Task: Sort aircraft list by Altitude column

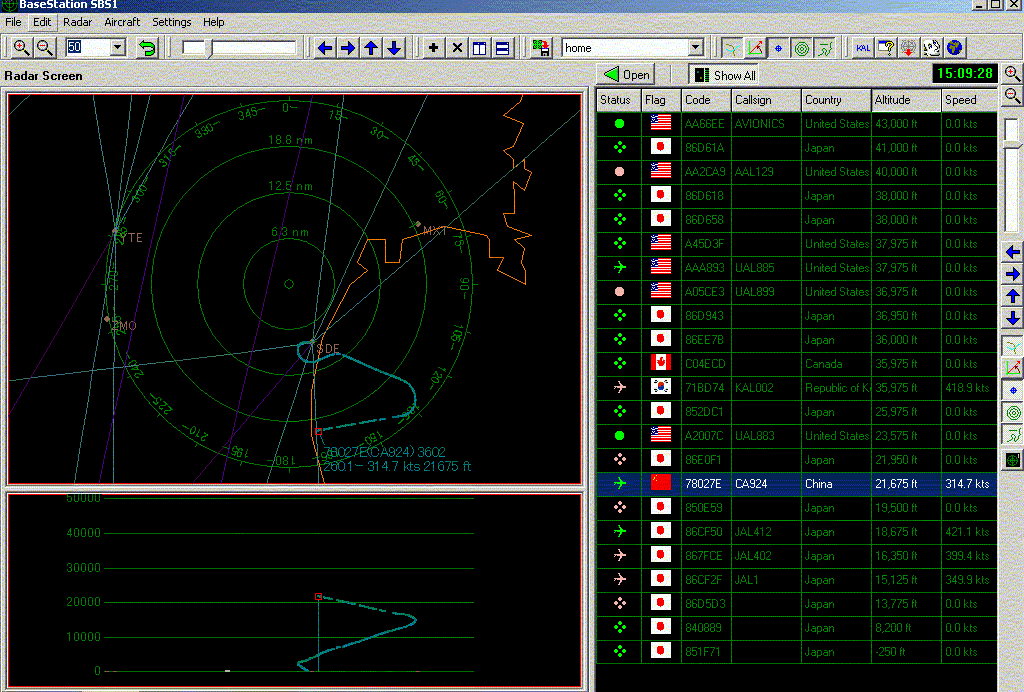Action: pos(906,100)
